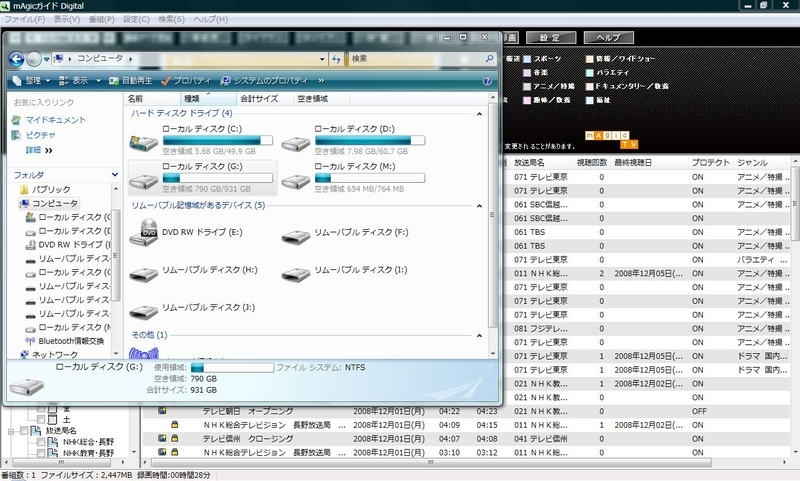Open ヘルプ(H) menu in mAgic guide
The width and height of the screenshot is (800, 481).
210,19
